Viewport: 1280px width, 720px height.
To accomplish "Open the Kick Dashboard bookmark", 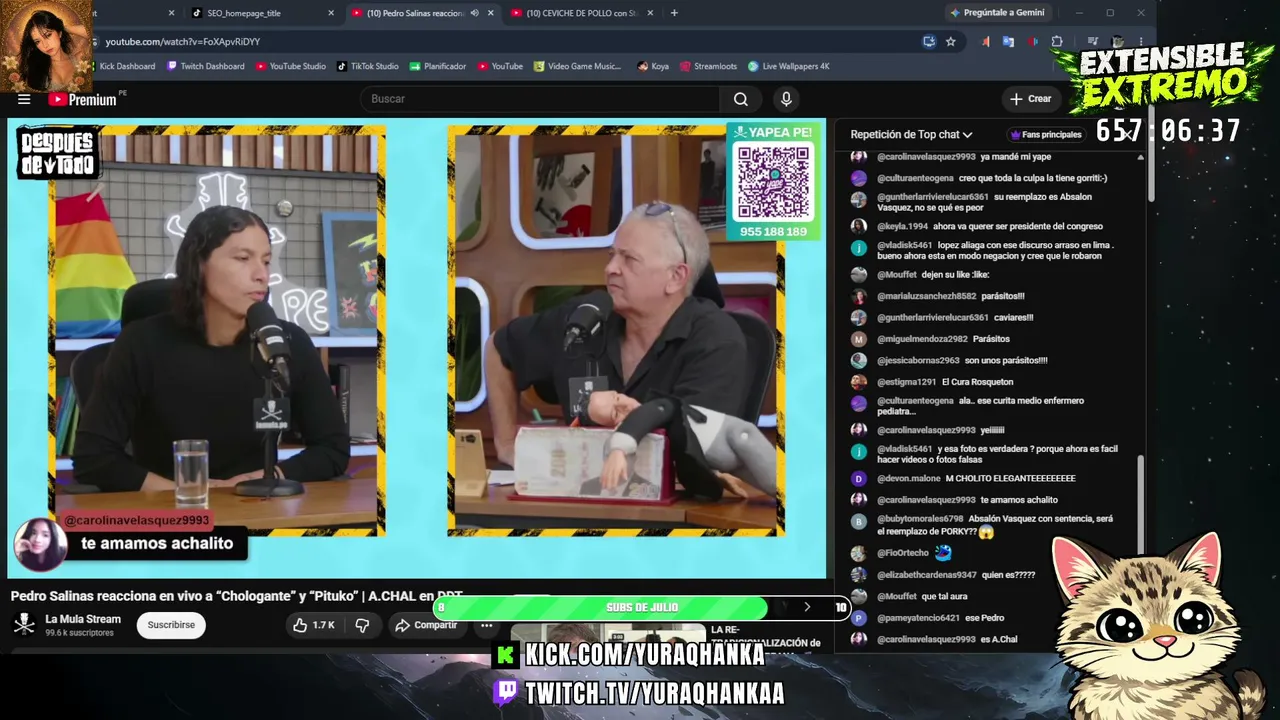I will coord(127,66).
